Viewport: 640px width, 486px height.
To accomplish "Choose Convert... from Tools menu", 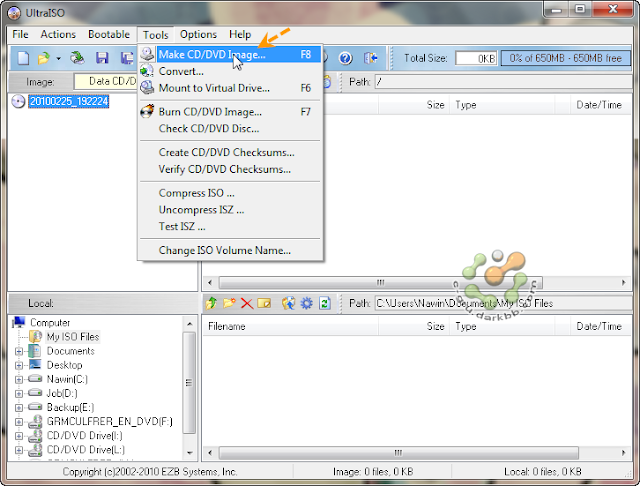I will click(230, 71).
